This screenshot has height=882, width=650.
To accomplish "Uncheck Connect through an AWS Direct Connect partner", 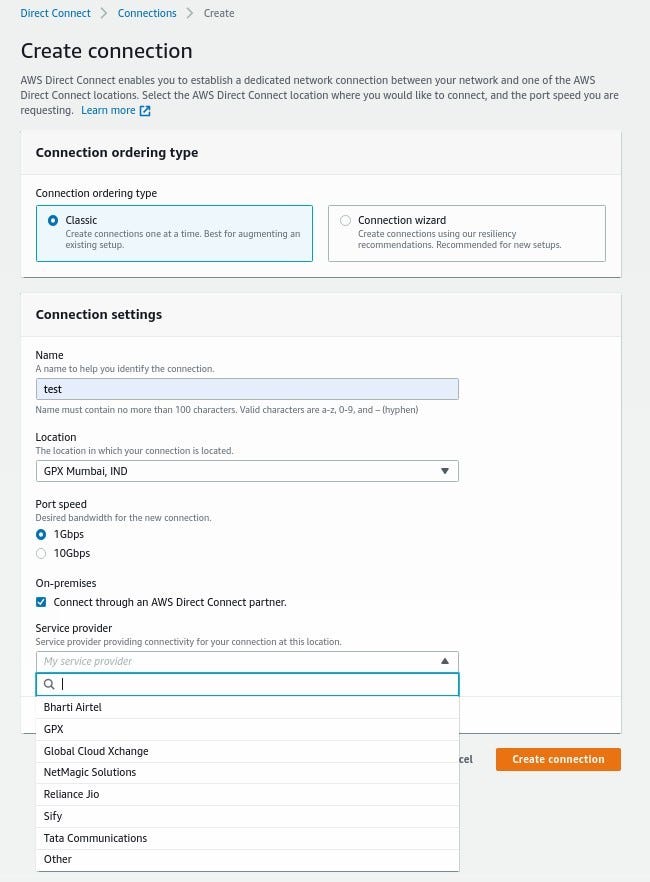I will pos(41,602).
